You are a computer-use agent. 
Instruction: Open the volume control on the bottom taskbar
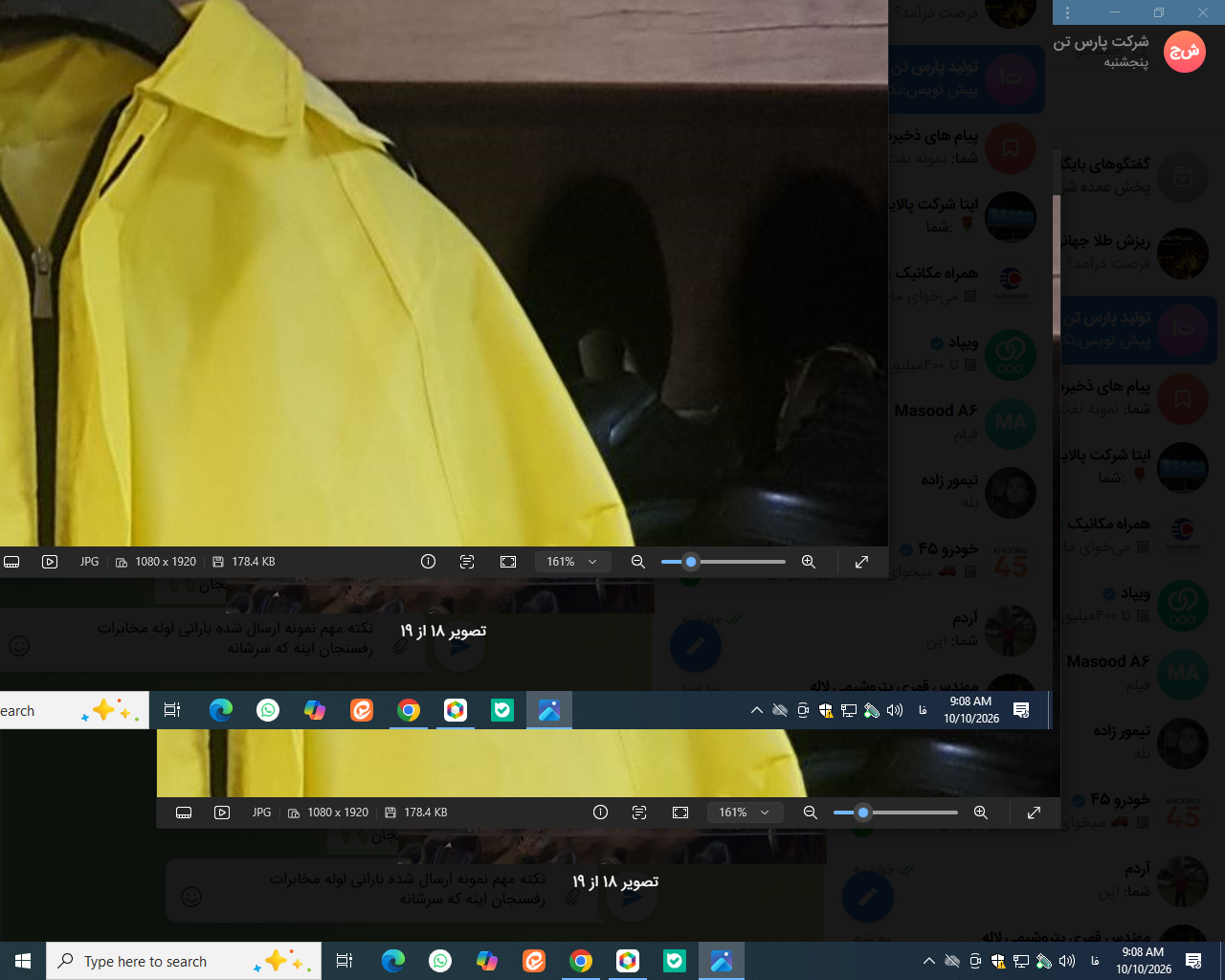pyautogui.click(x=1067, y=961)
